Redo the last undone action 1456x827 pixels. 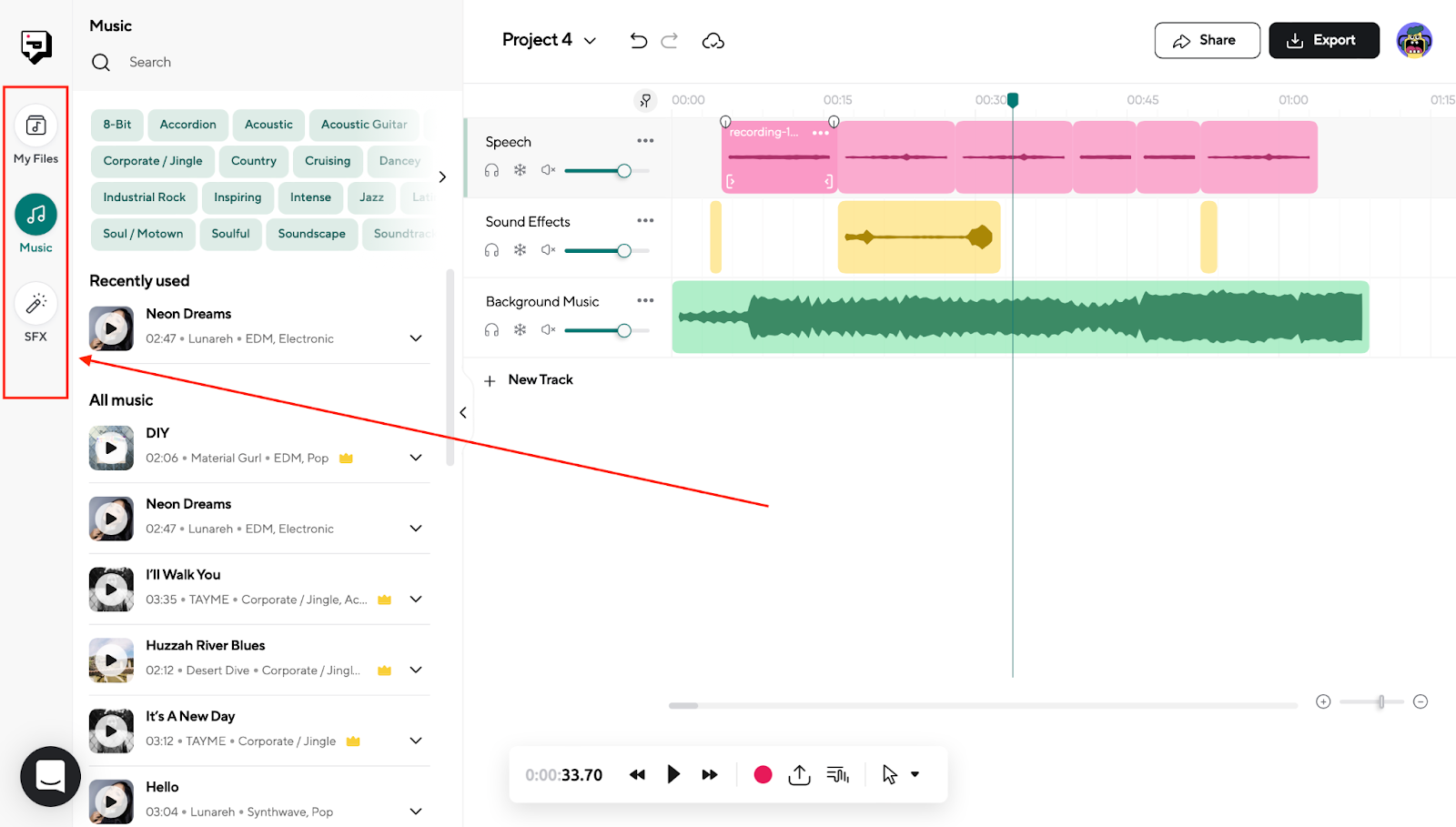pos(670,41)
